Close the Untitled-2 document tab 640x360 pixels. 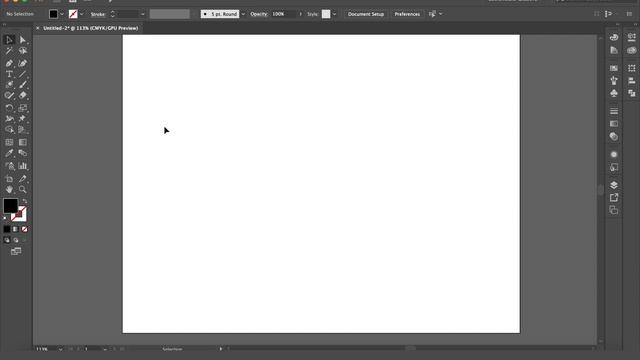coord(38,28)
